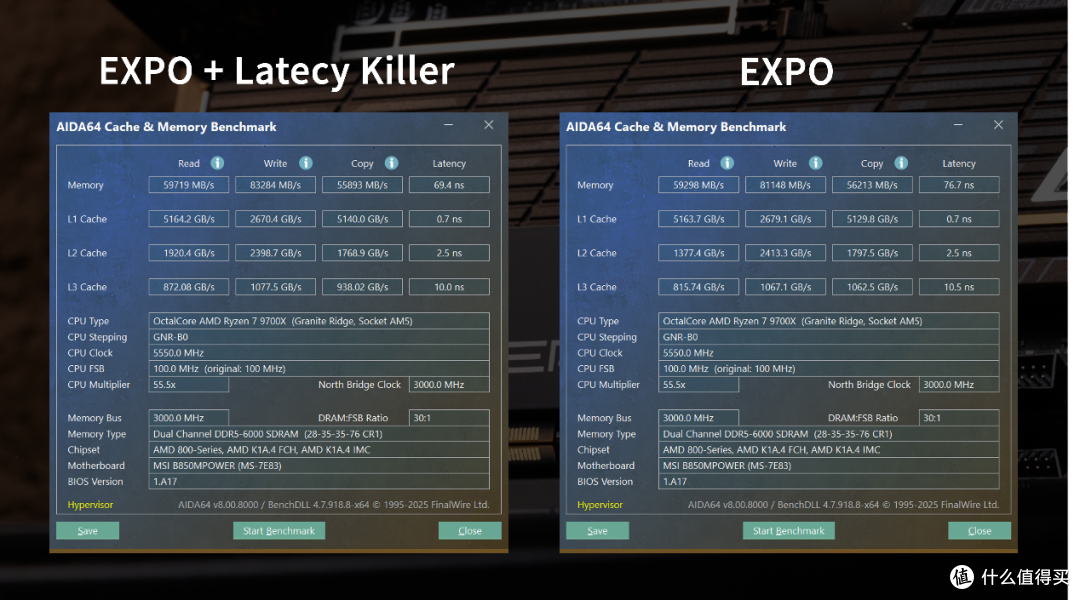Image resolution: width=1080 pixels, height=600 pixels.
Task: Select Memory Copy value 55893 MB/s
Action: (362, 185)
